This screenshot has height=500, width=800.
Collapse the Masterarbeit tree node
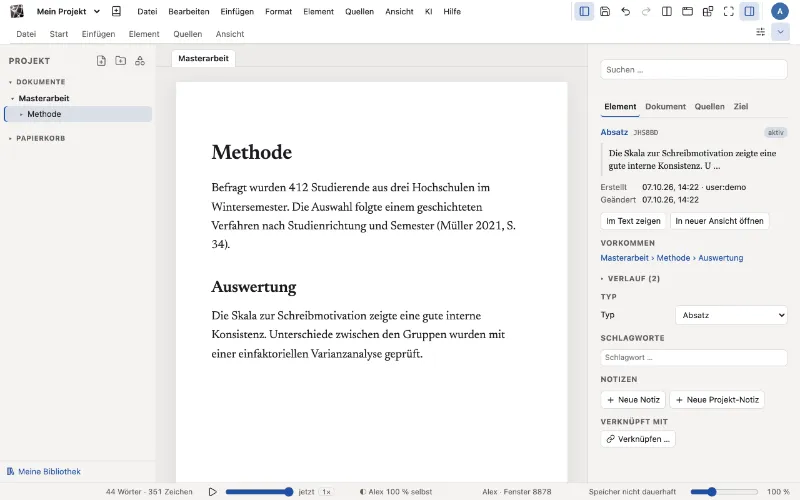[12, 98]
